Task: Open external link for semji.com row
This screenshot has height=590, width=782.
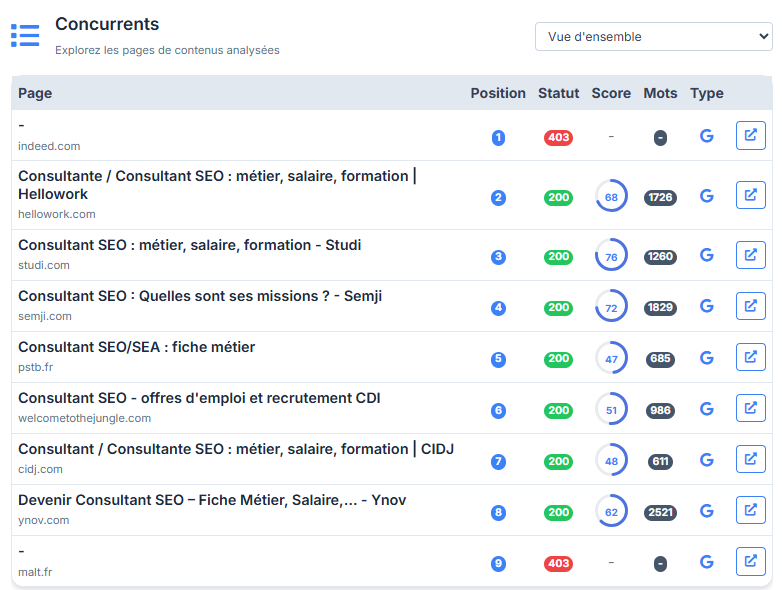Action: (x=751, y=306)
